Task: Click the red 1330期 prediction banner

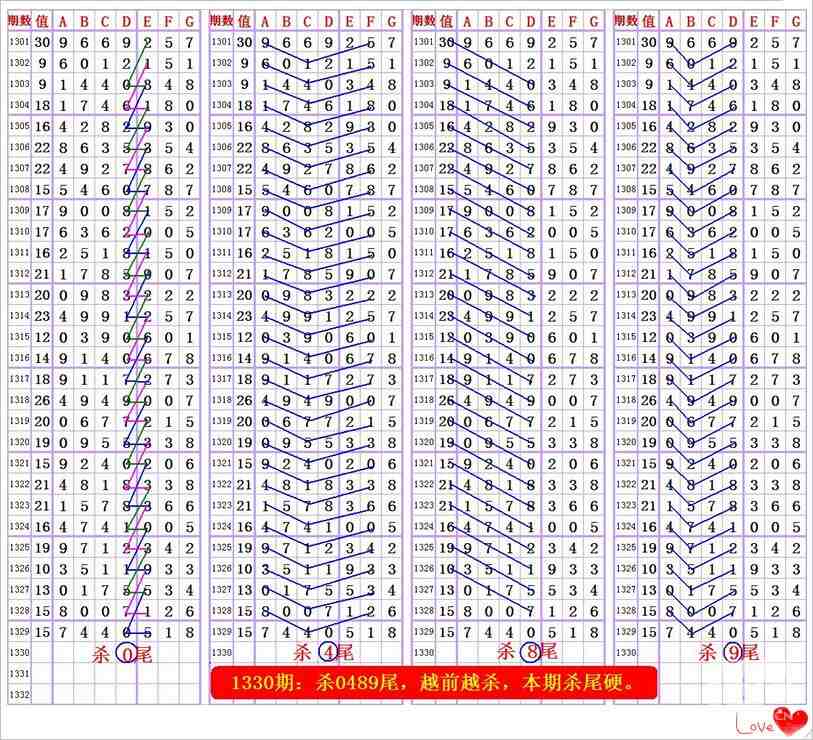Action: (435, 684)
